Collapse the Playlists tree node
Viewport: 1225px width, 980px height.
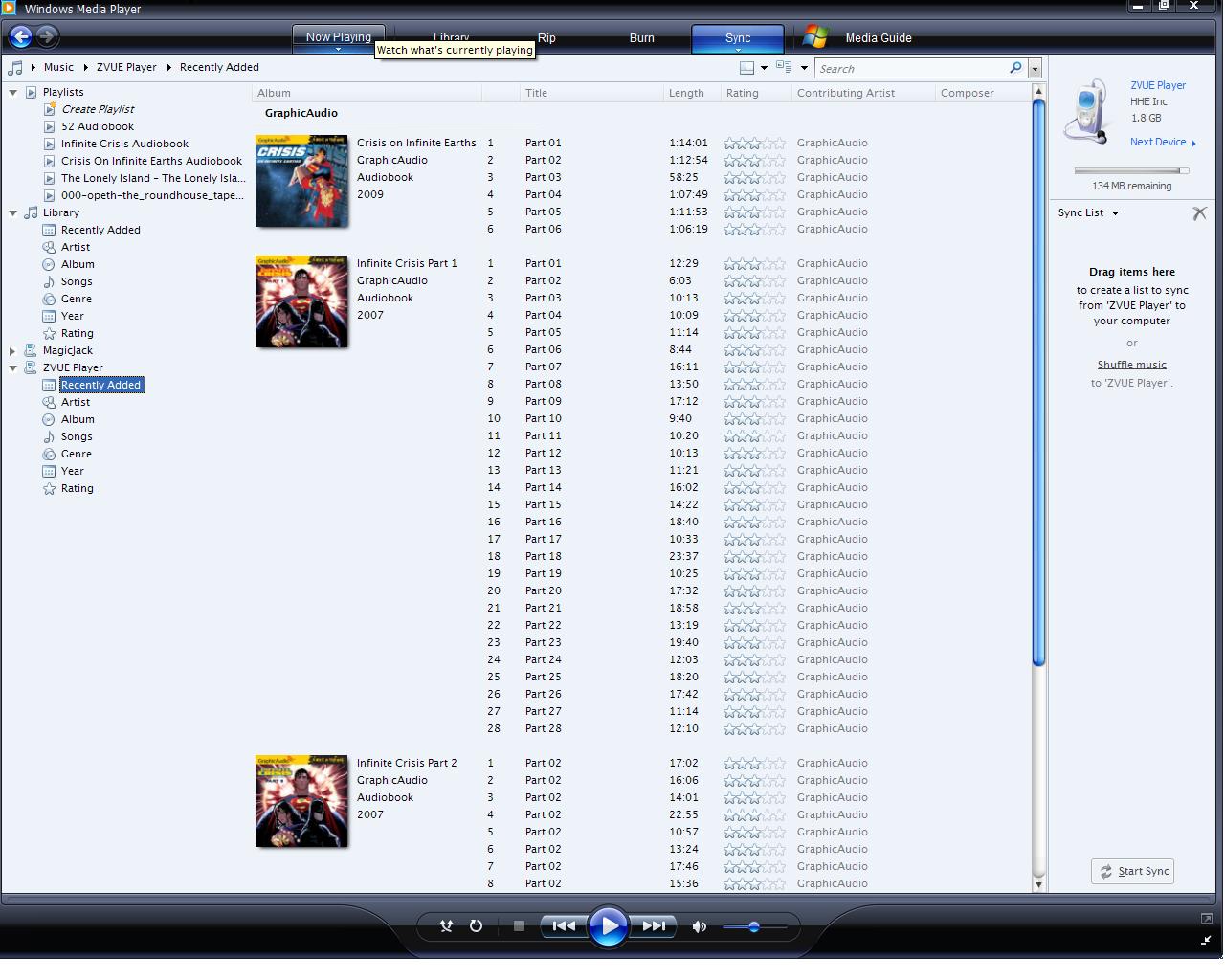point(13,93)
